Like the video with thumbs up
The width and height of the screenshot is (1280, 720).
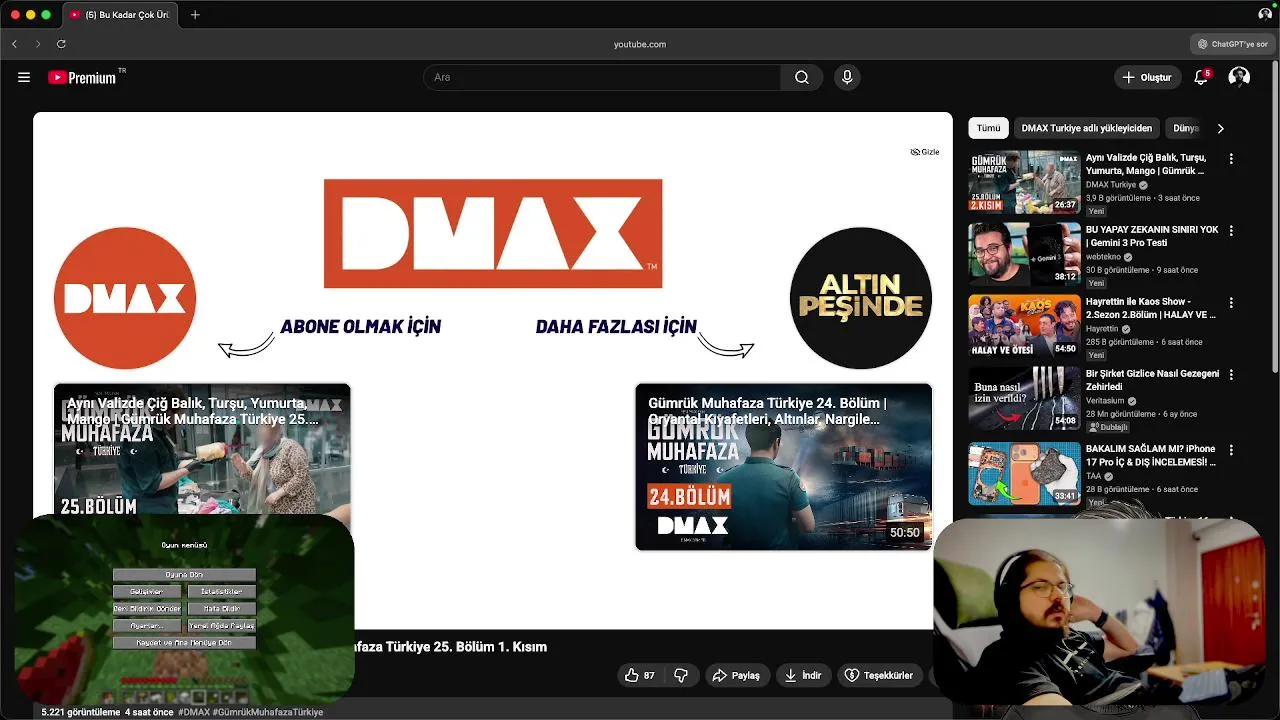640,676
